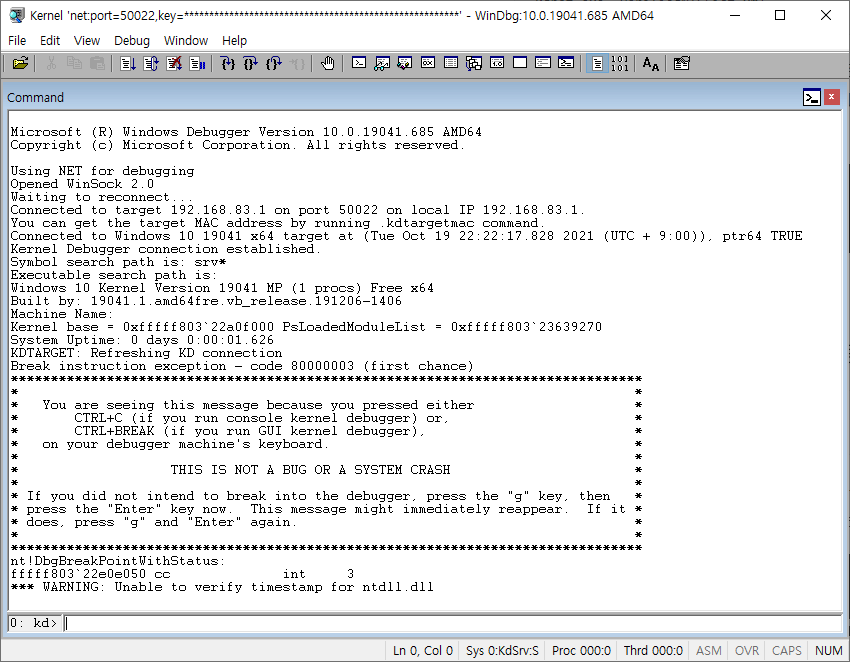
Task: Open the Memory window icon
Action: point(451,63)
